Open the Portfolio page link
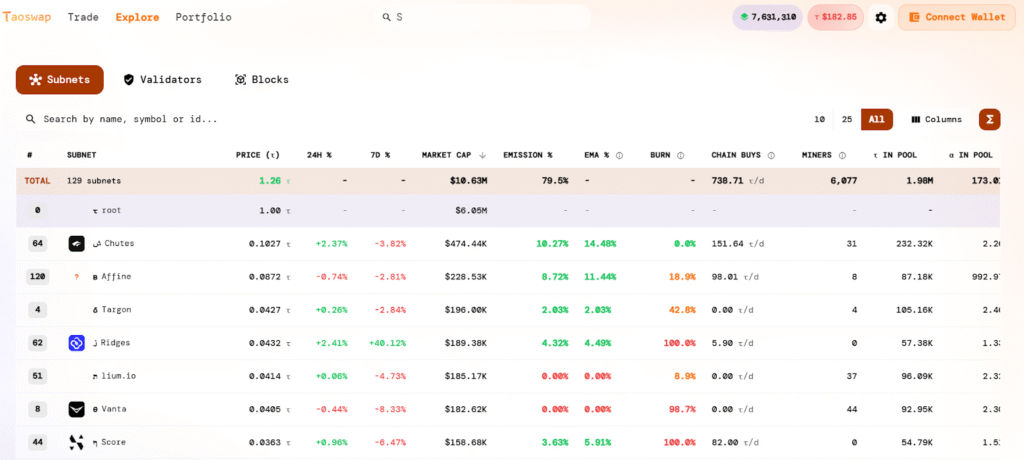 (203, 17)
